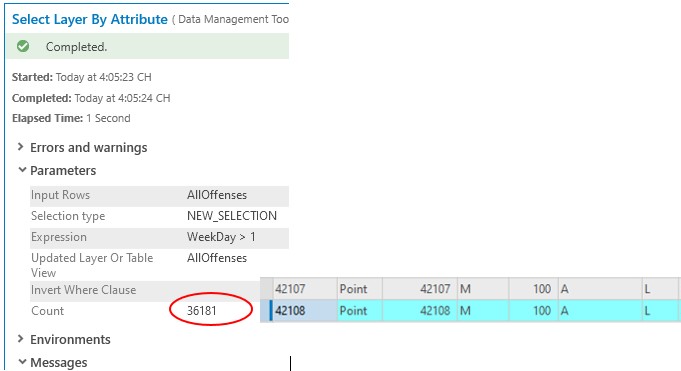The height and width of the screenshot is (371, 681).
Task: Click the Input Rows parameter label
Action: pos(60,195)
